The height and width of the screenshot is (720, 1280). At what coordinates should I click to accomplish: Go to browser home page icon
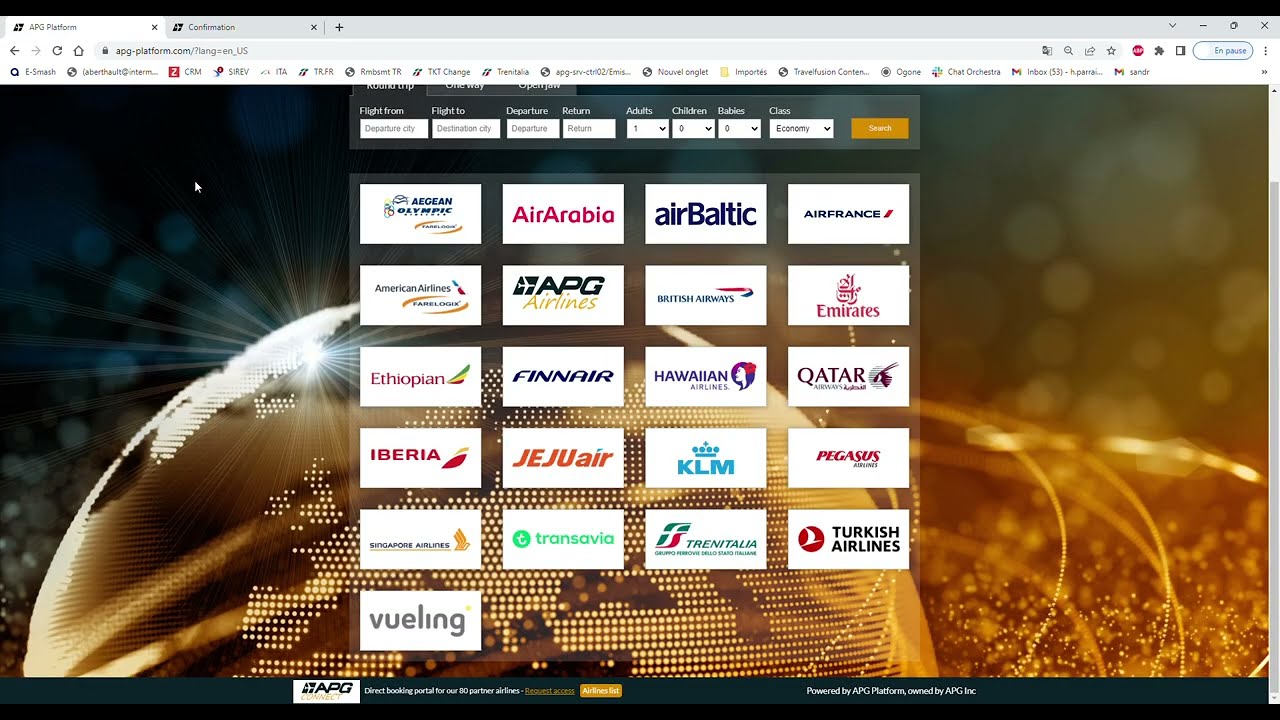click(x=78, y=50)
